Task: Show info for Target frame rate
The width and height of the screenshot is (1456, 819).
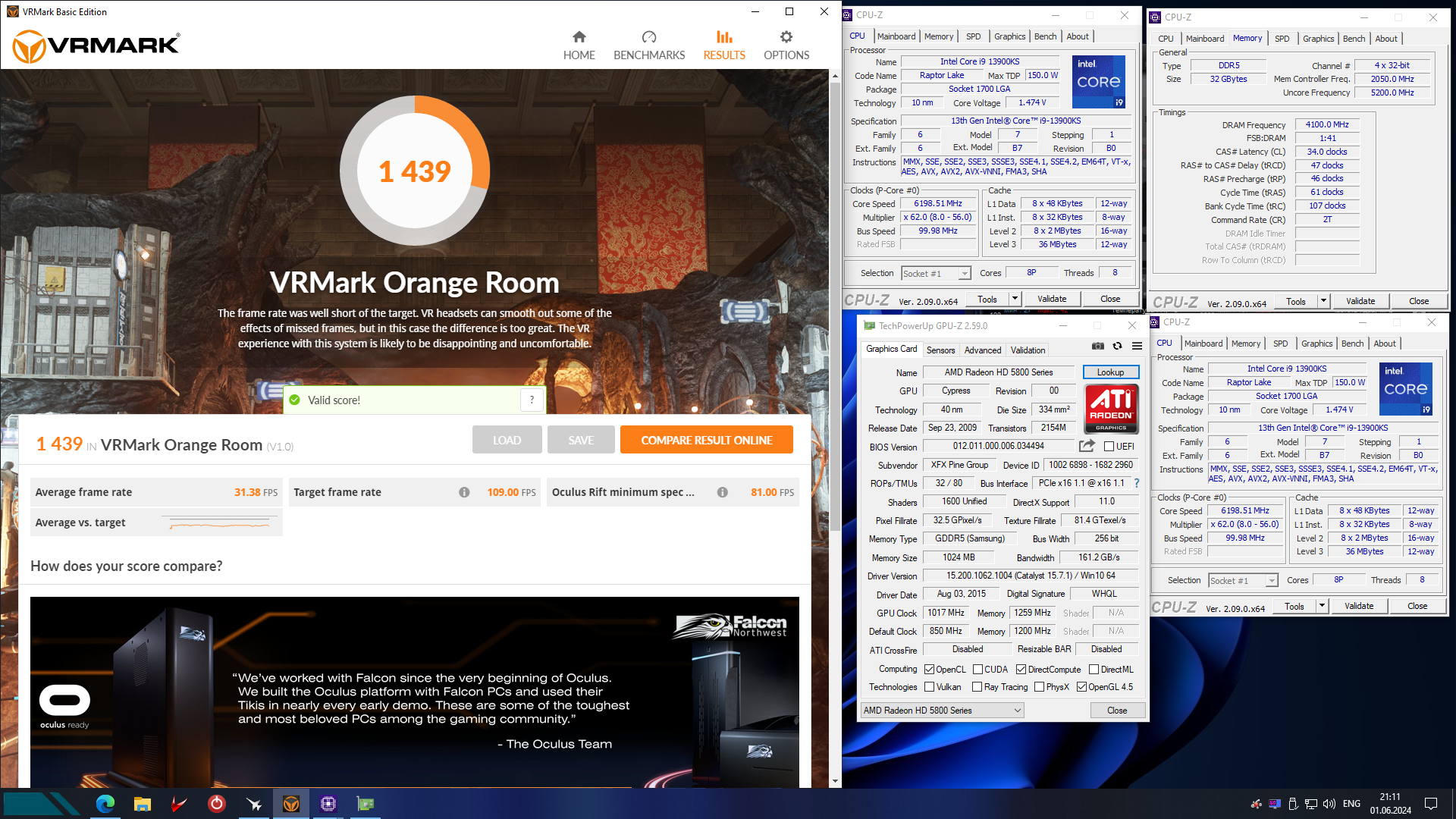Action: 464,492
